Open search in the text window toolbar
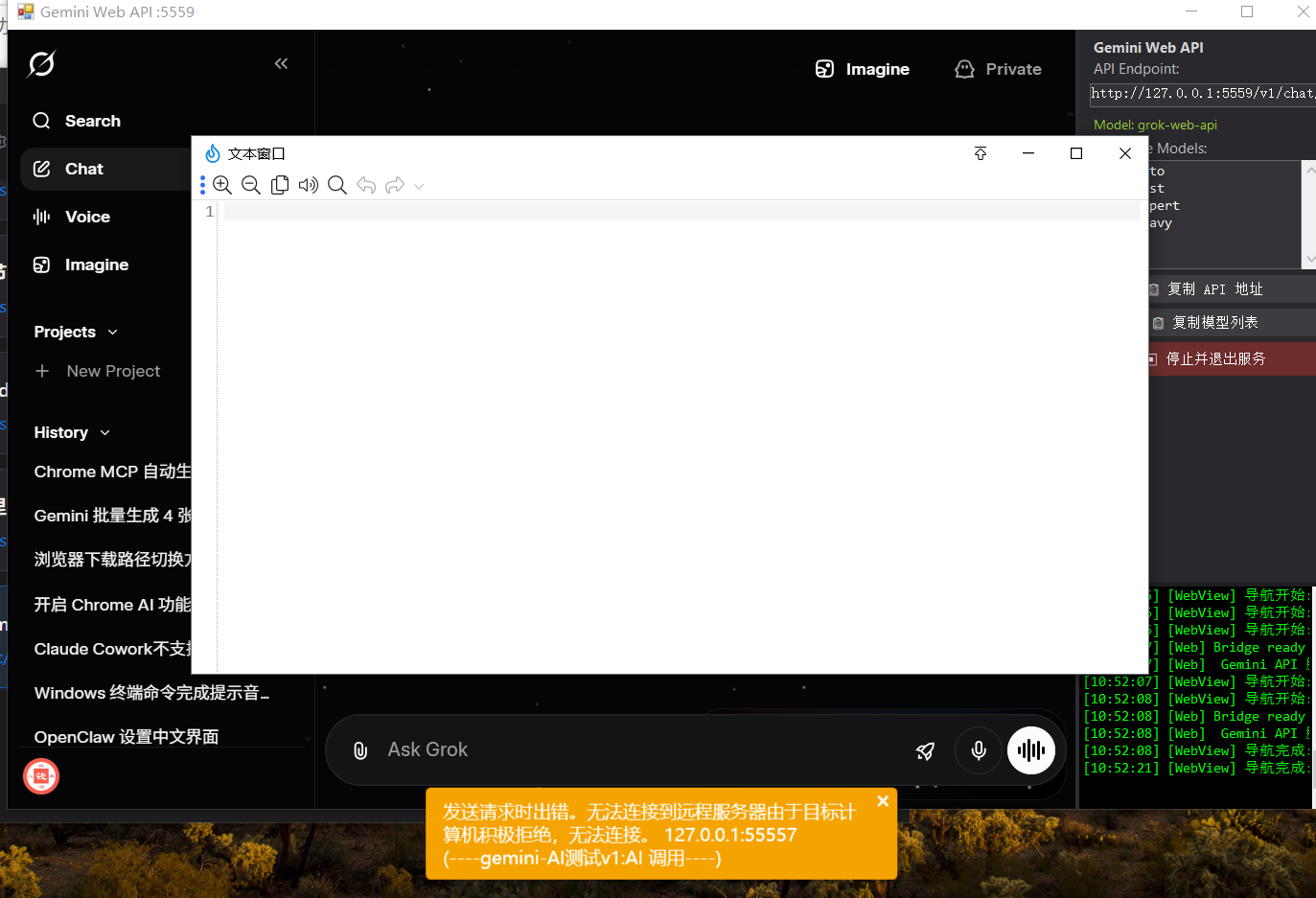The width and height of the screenshot is (1316, 898). 337,185
